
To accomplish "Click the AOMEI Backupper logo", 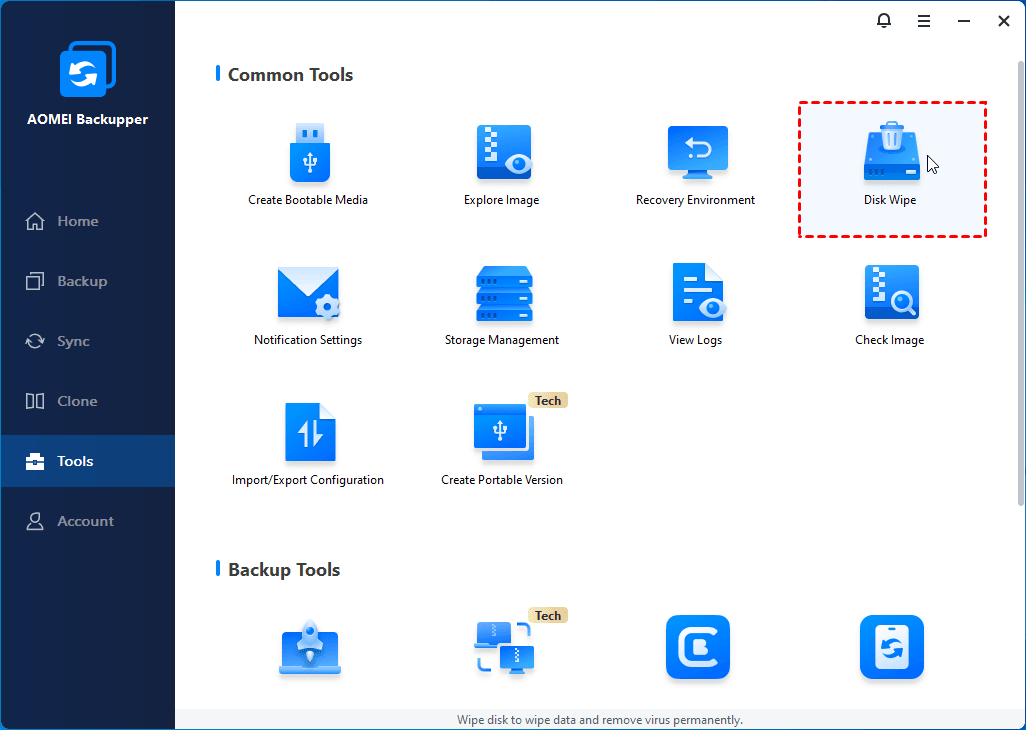I will coord(87,70).
